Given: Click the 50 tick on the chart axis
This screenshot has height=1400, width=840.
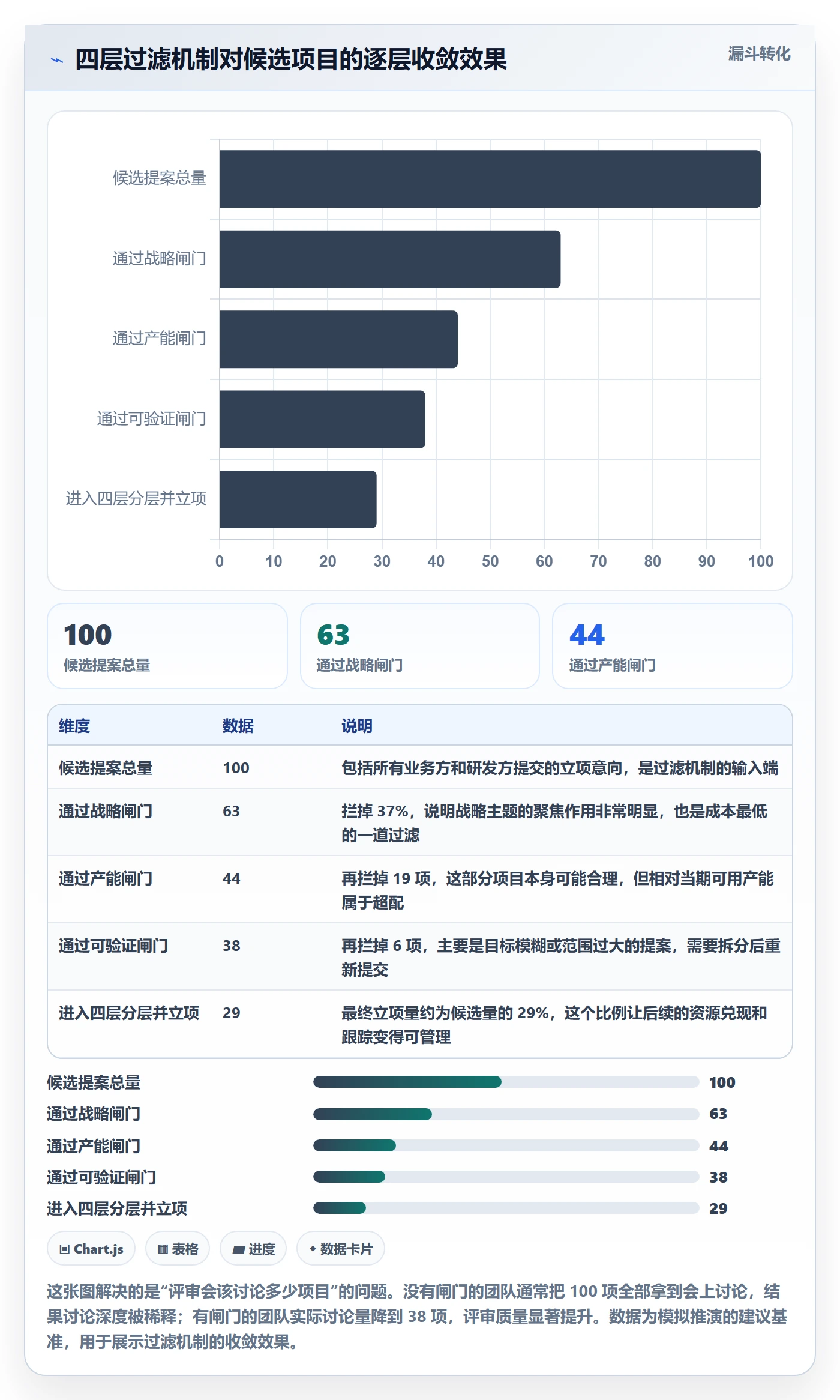Looking at the screenshot, I should 490,561.
